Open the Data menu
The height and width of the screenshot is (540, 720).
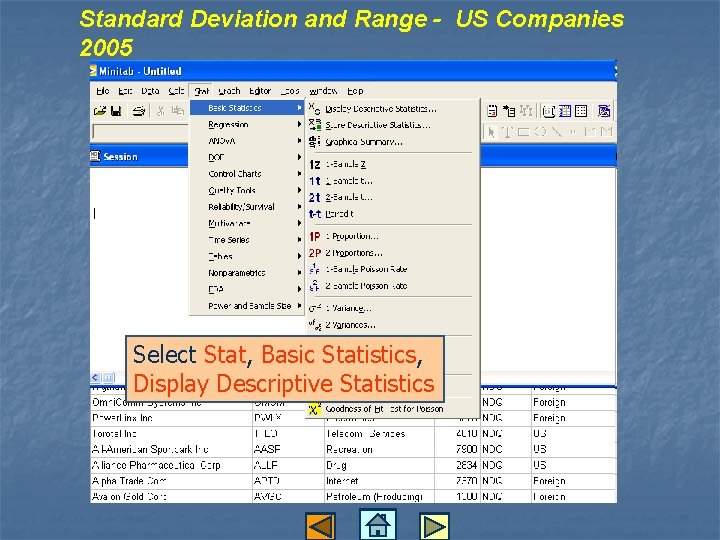tap(150, 91)
